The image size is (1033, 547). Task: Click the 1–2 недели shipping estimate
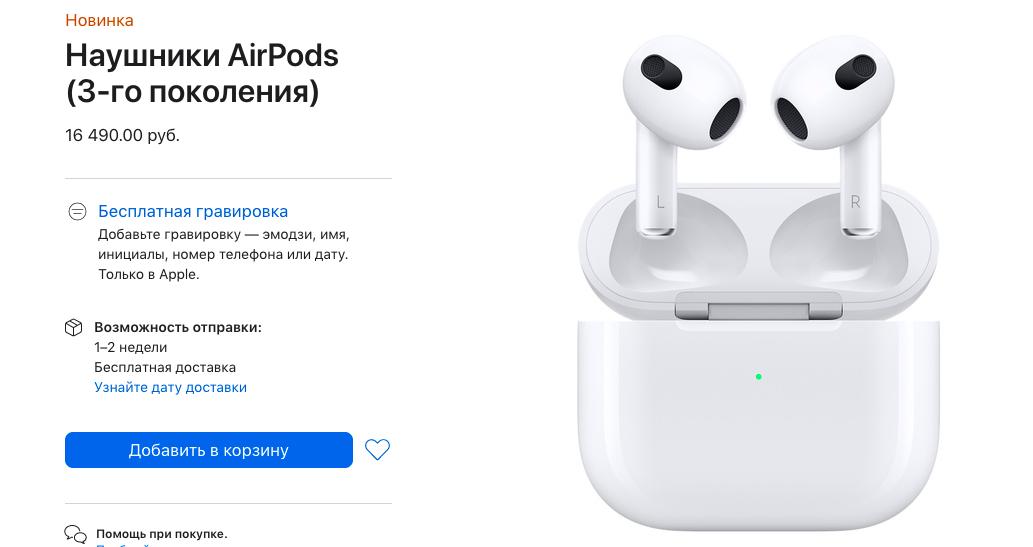pos(130,347)
